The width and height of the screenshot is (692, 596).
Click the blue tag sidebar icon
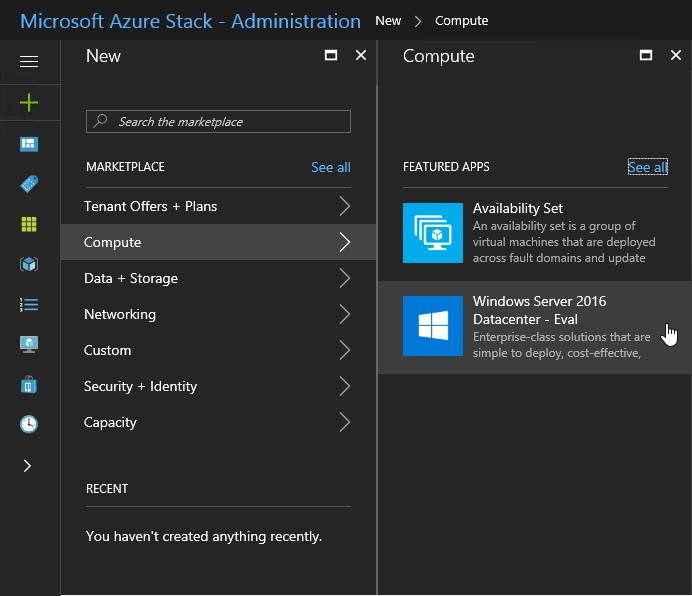[29, 184]
